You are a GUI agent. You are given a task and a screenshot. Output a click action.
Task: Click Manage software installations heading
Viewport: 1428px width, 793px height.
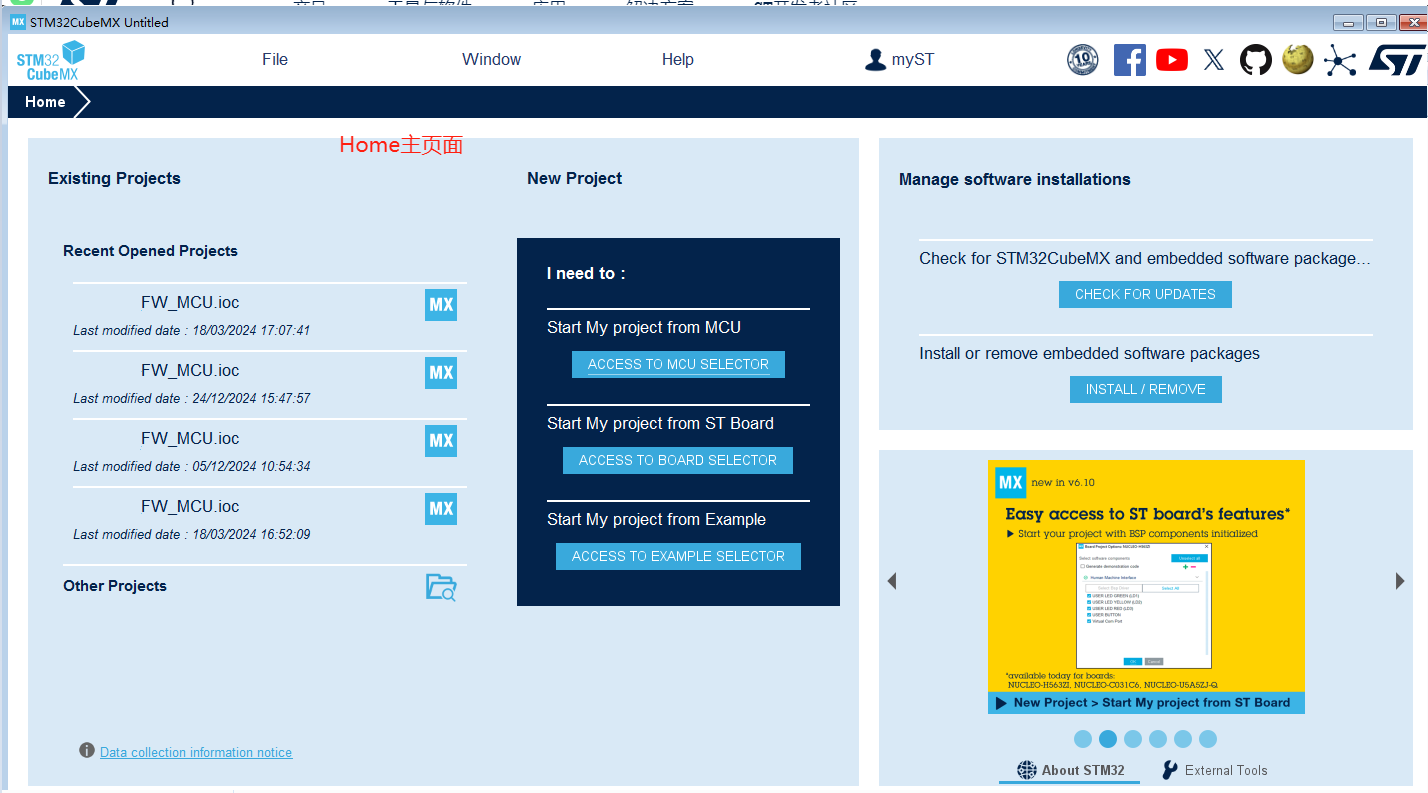[x=1015, y=180]
